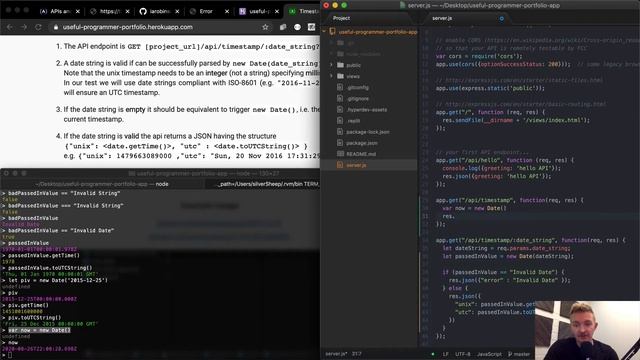Screen dimensions: 640x360
Task: Change UTF-8 encoding in status bar
Action: pyautogui.click(x=462, y=354)
